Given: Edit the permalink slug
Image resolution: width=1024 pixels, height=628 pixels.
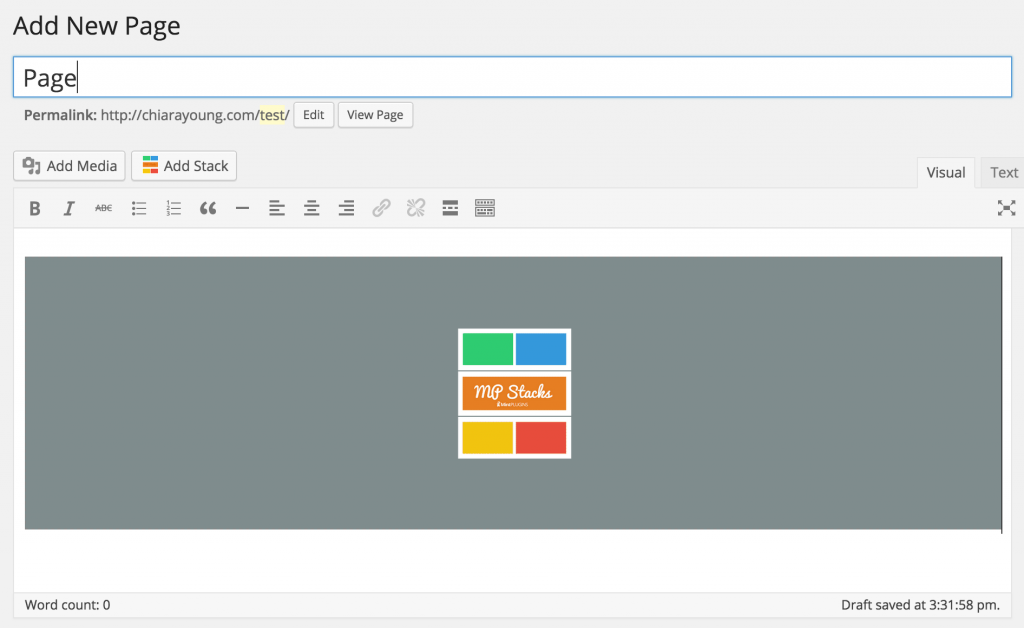Looking at the screenshot, I should (313, 115).
